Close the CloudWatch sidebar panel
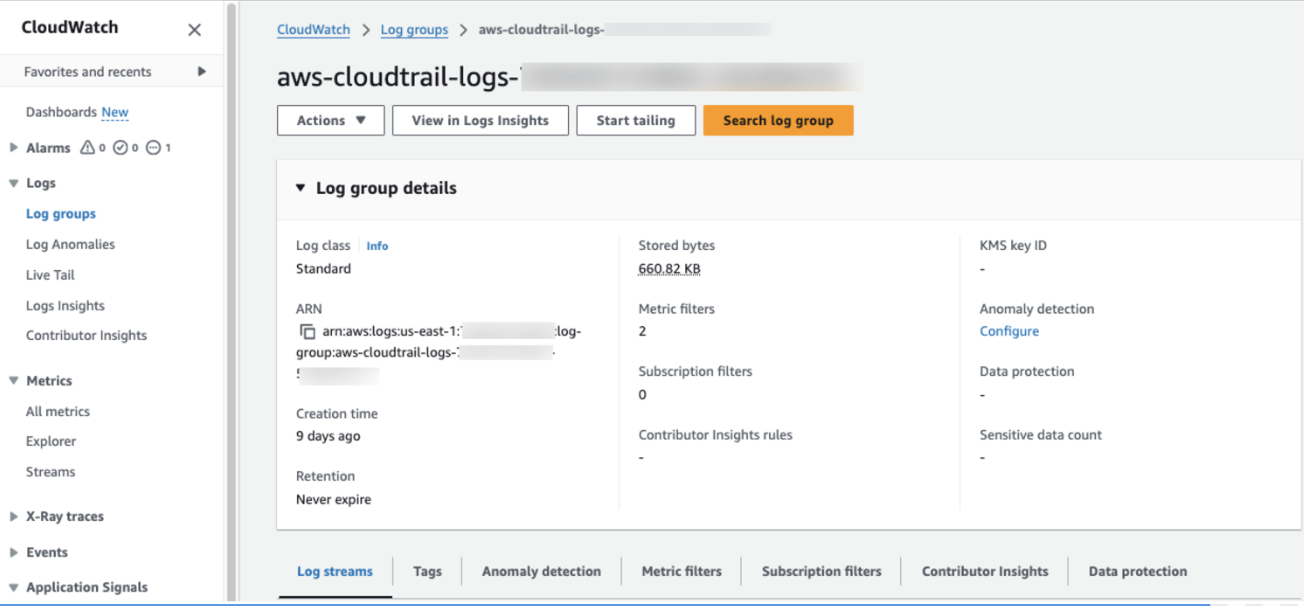 click(194, 29)
